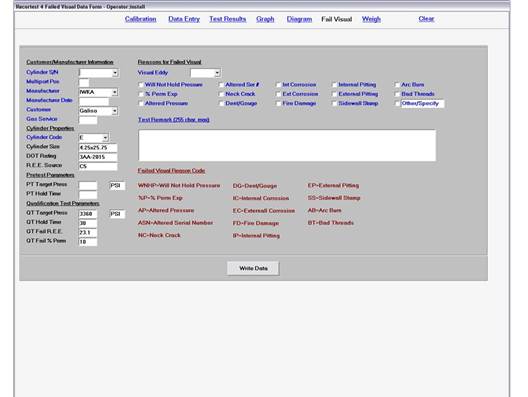
Task: Open the Visual Eddy dropdown
Action: (x=217, y=73)
